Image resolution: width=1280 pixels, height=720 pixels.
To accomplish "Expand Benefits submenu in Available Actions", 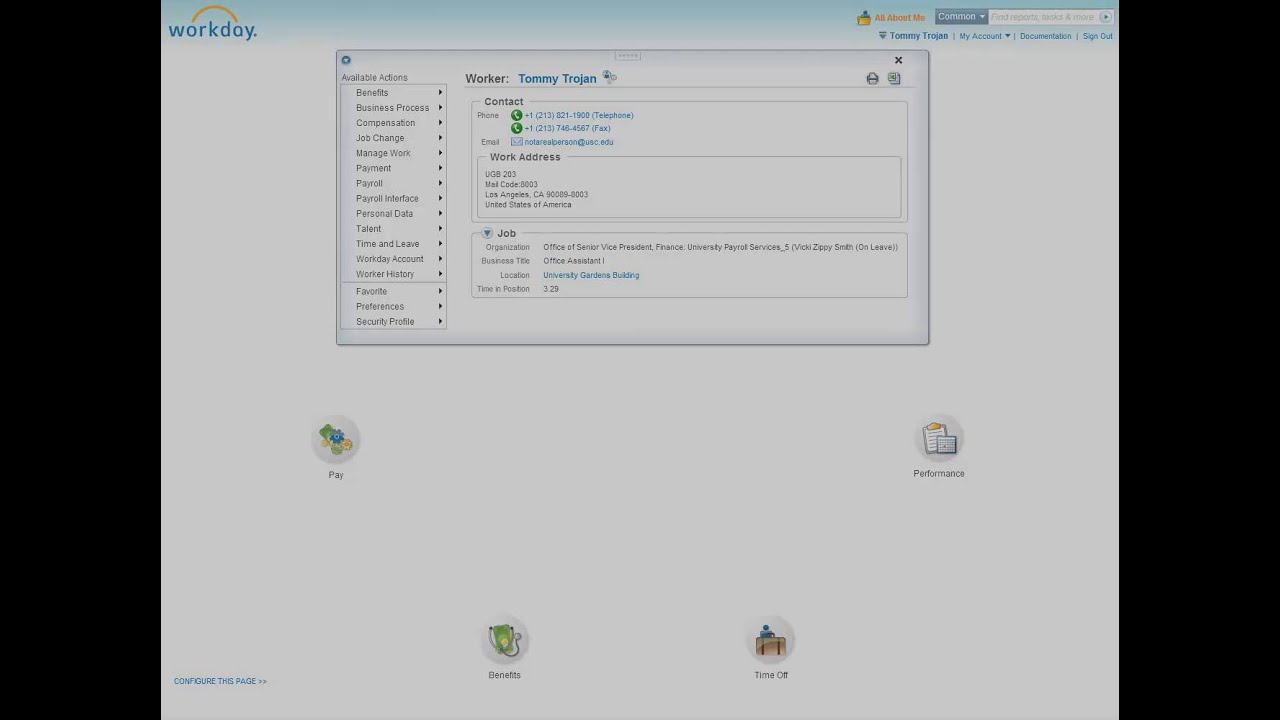I will tap(393, 93).
